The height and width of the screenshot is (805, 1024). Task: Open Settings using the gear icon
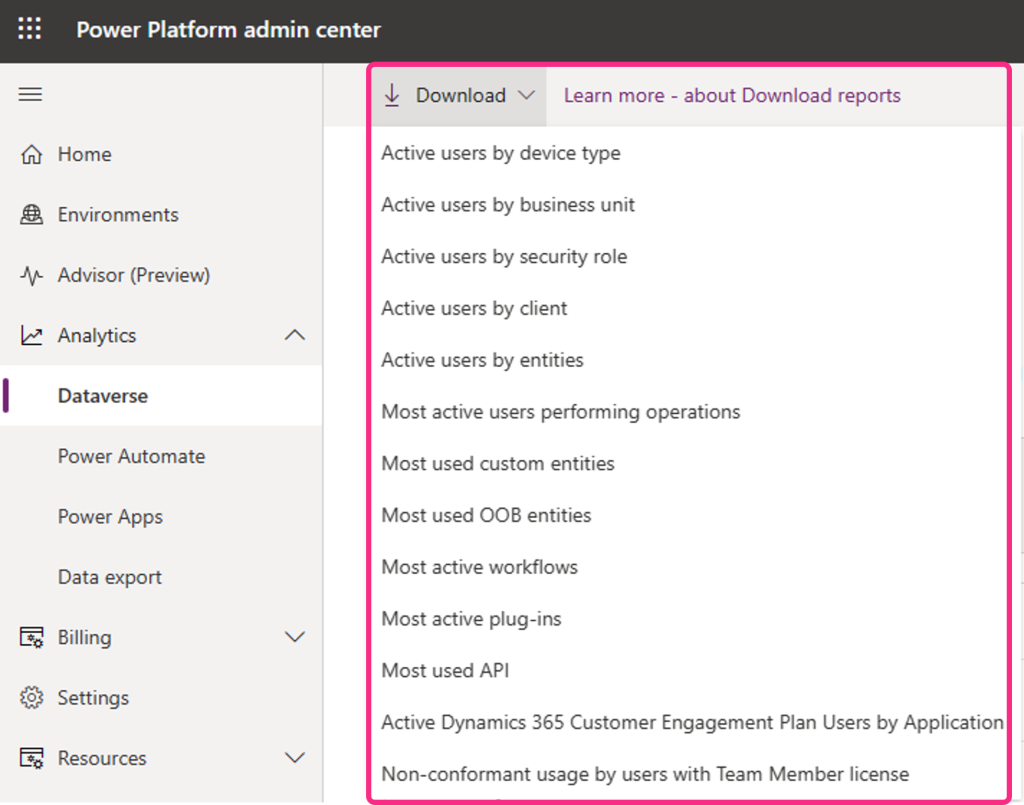click(x=33, y=697)
